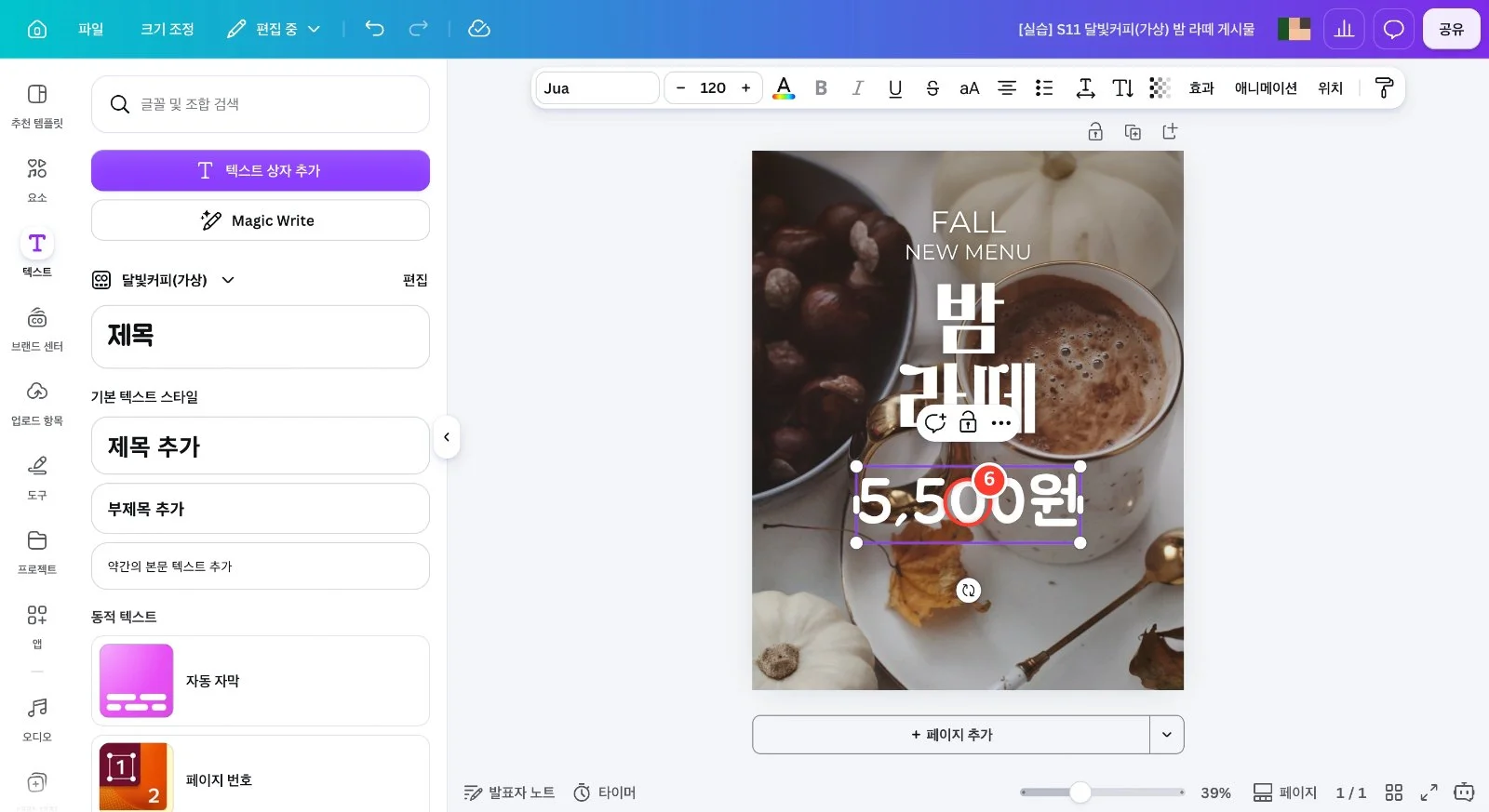Increase font size with plus
This screenshot has height=812, width=1489.
click(x=745, y=88)
